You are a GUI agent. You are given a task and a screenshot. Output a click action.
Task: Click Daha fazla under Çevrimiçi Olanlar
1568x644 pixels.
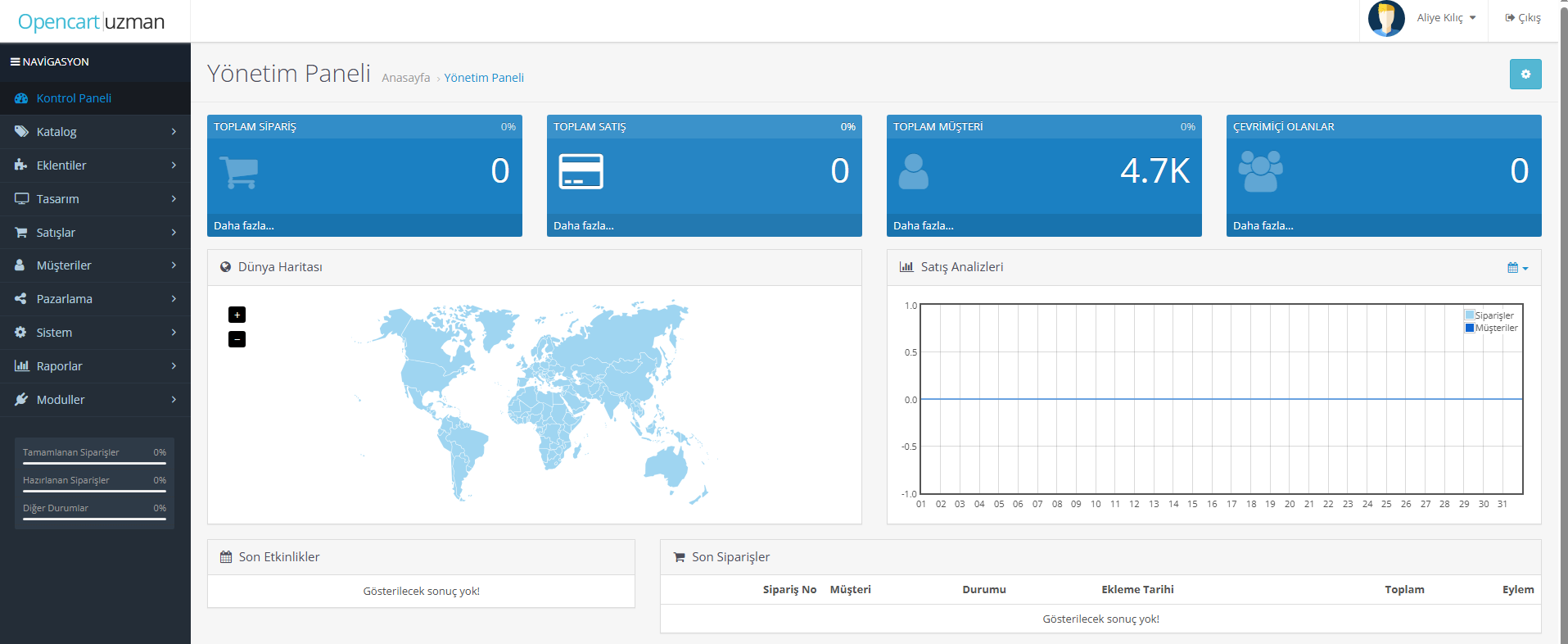(1263, 226)
